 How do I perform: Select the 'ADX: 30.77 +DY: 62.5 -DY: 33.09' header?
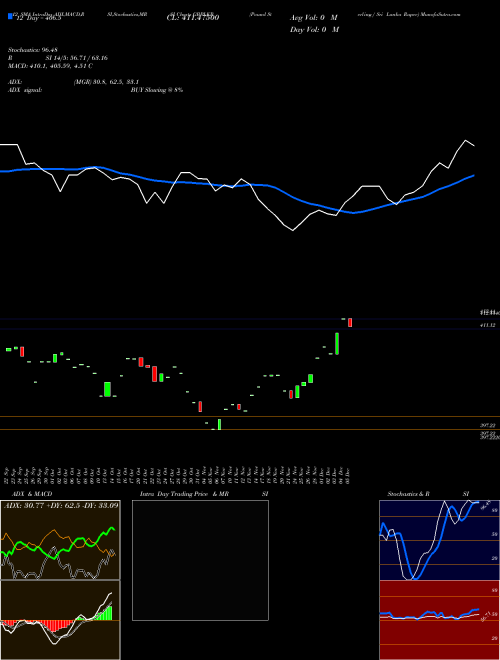click(x=61, y=505)
